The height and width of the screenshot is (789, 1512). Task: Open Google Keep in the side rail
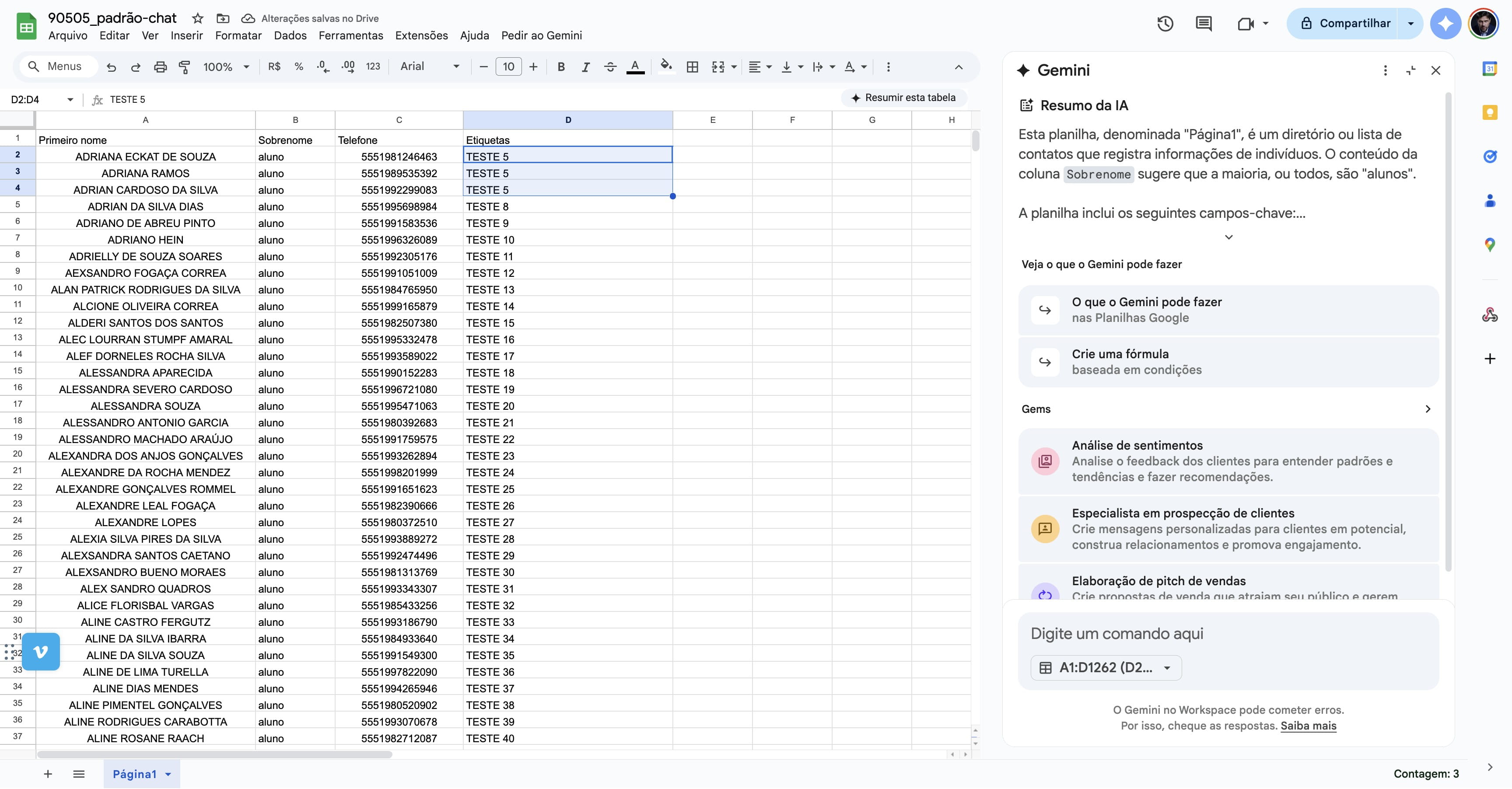tap(1490, 113)
